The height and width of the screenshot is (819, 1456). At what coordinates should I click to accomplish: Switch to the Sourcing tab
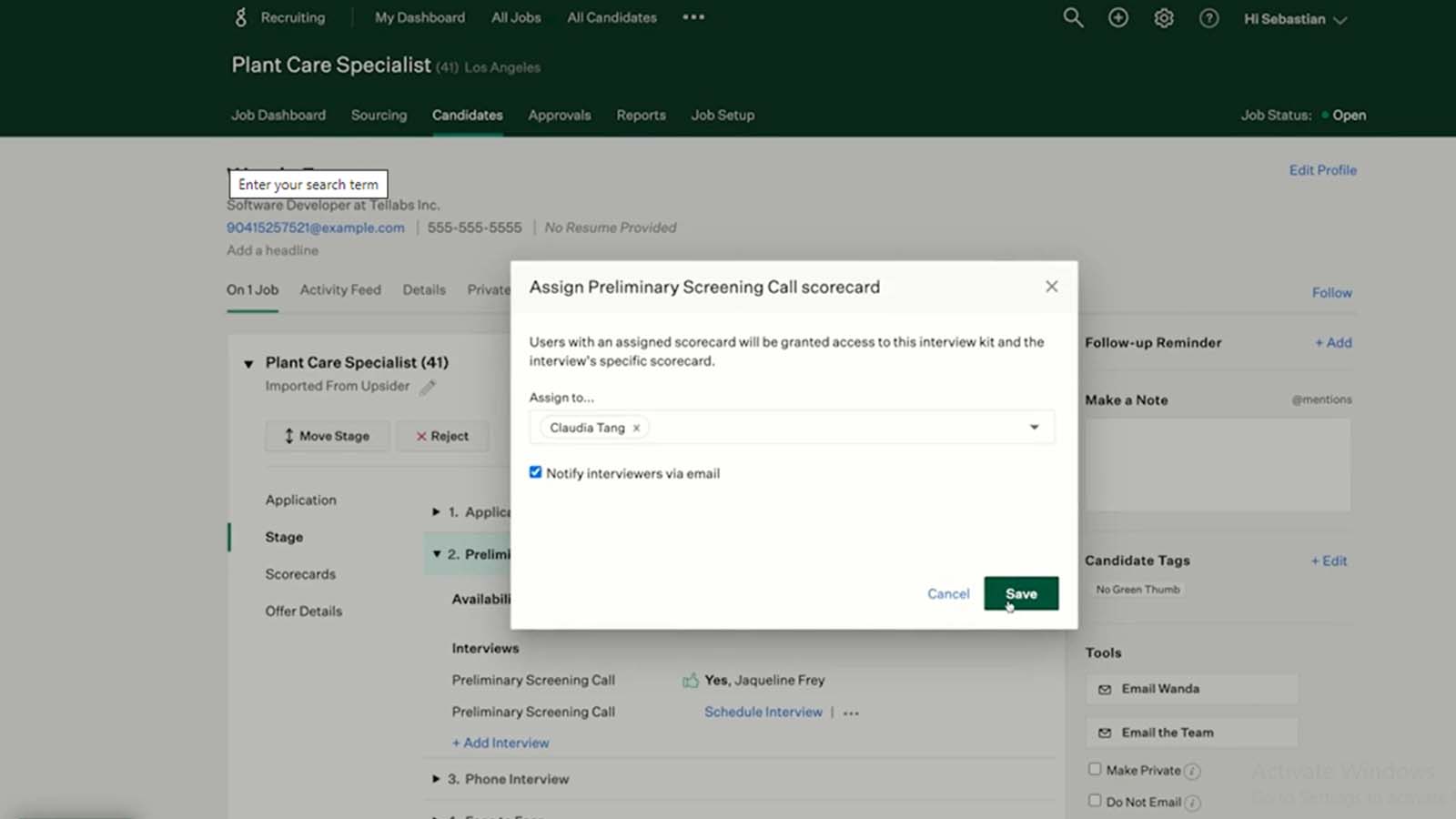[x=379, y=116]
